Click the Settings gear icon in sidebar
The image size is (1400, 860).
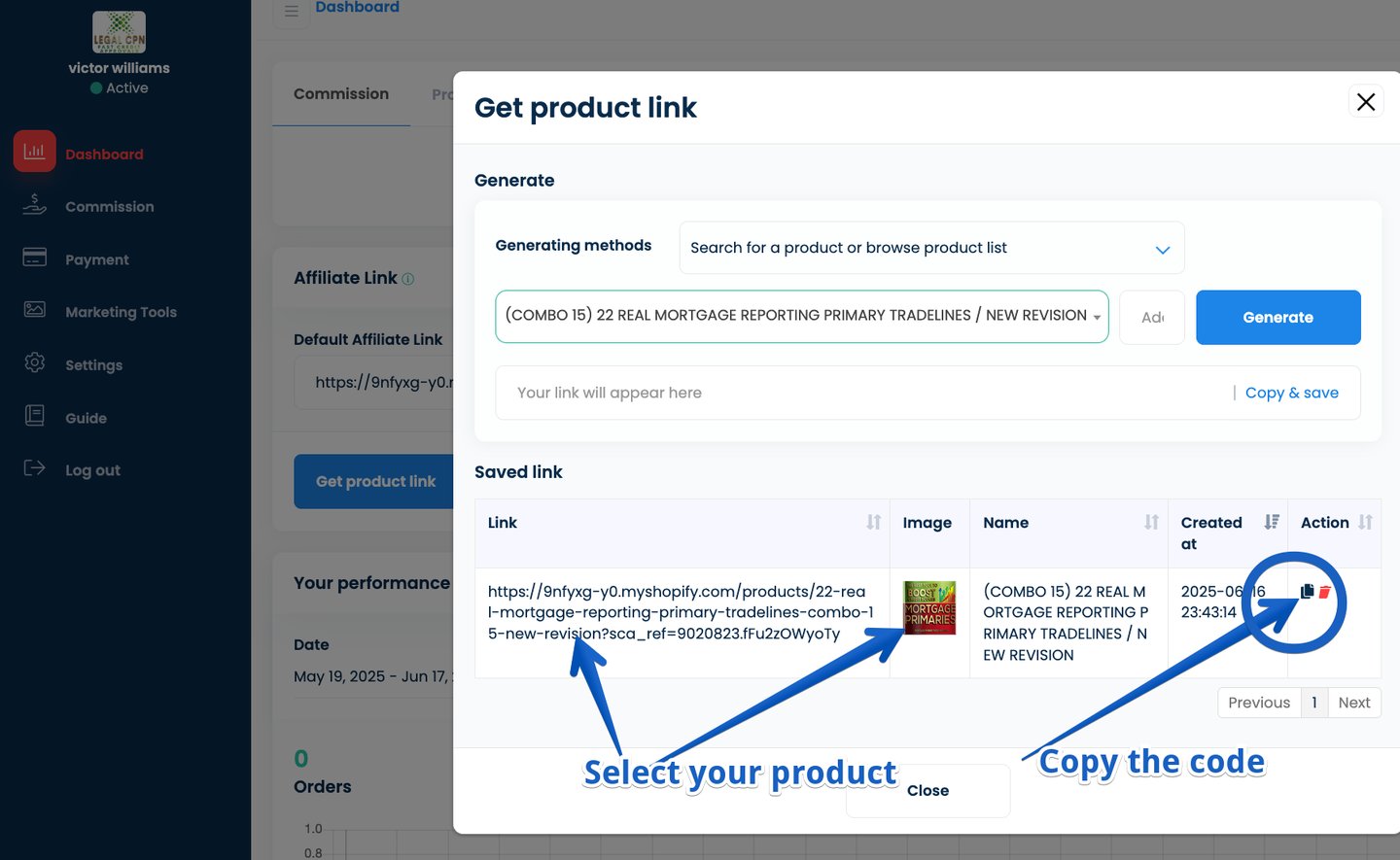pos(35,362)
